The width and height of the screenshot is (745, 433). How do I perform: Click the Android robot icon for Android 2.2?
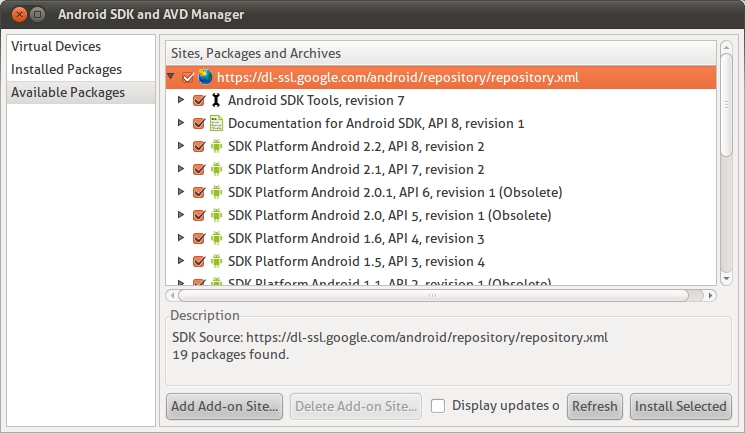216,146
